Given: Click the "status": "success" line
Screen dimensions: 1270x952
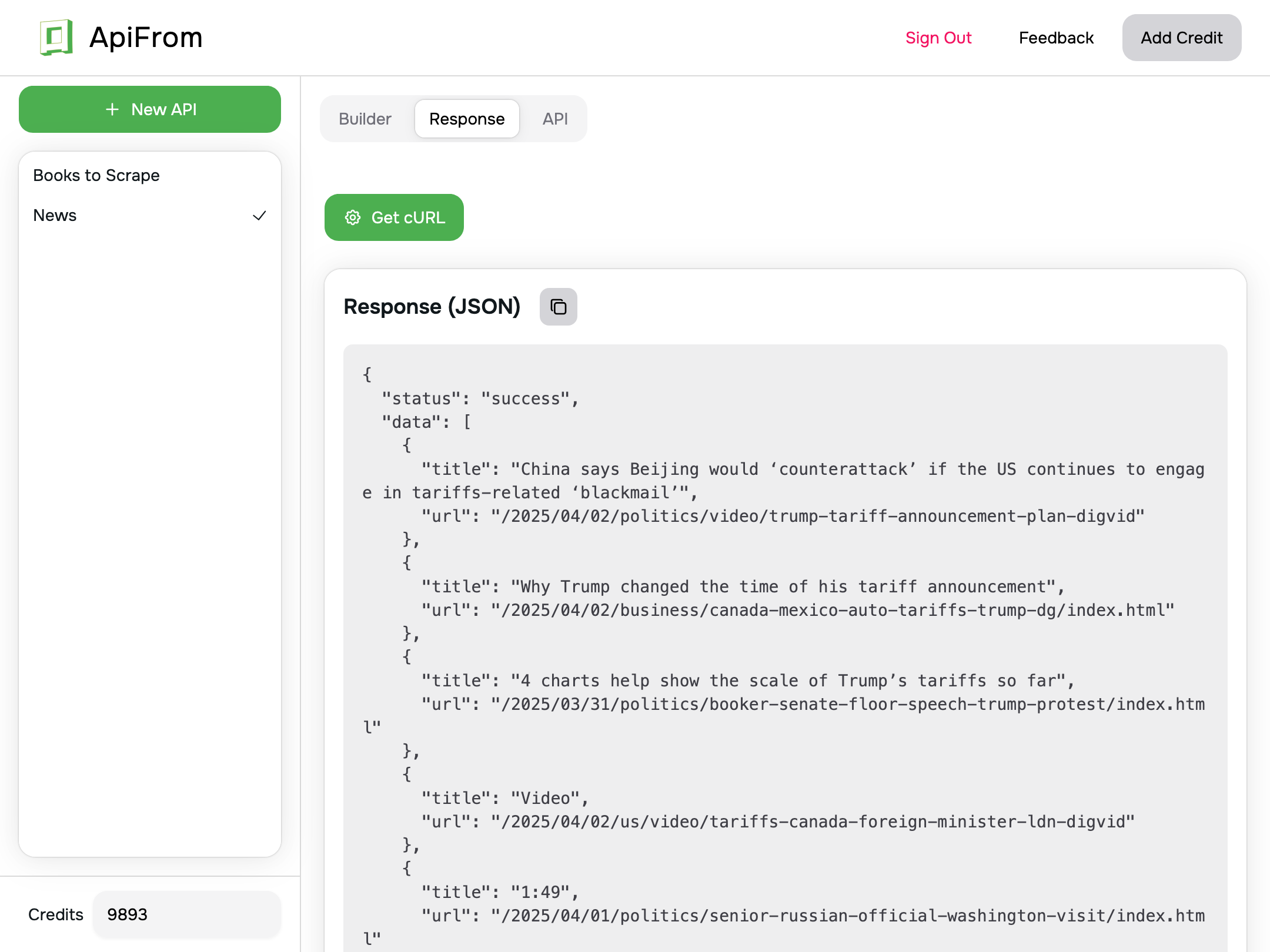Looking at the screenshot, I should tap(480, 398).
